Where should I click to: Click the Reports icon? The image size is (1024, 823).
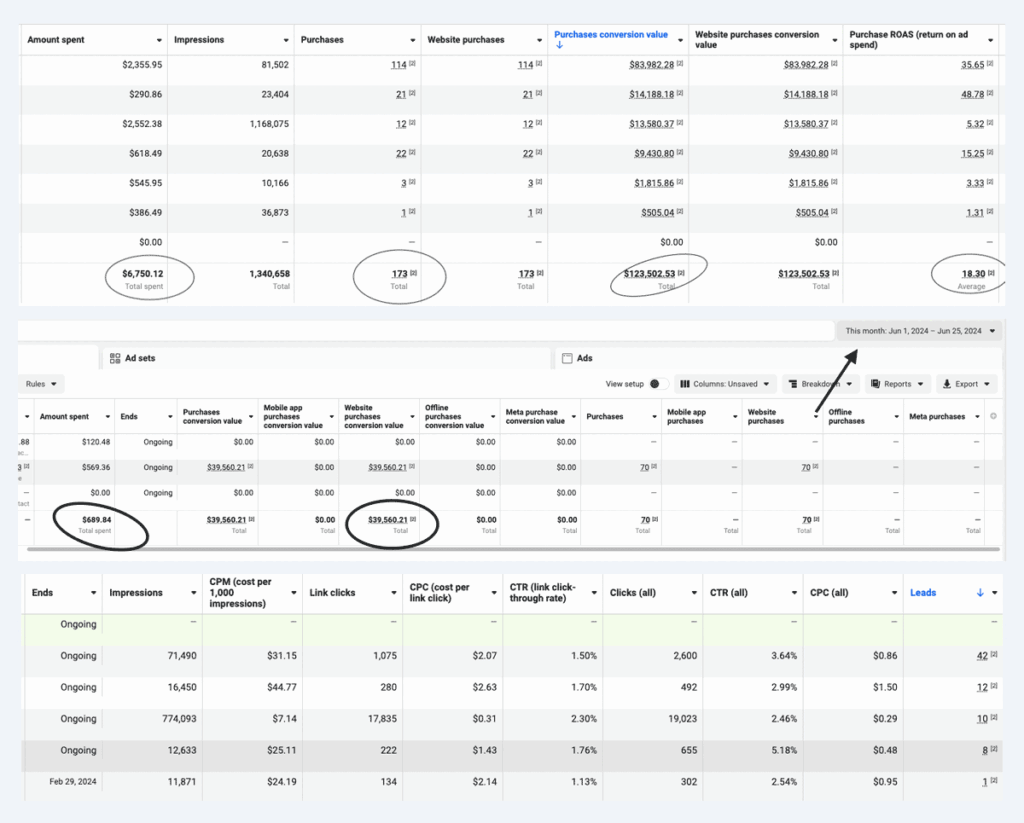875,384
